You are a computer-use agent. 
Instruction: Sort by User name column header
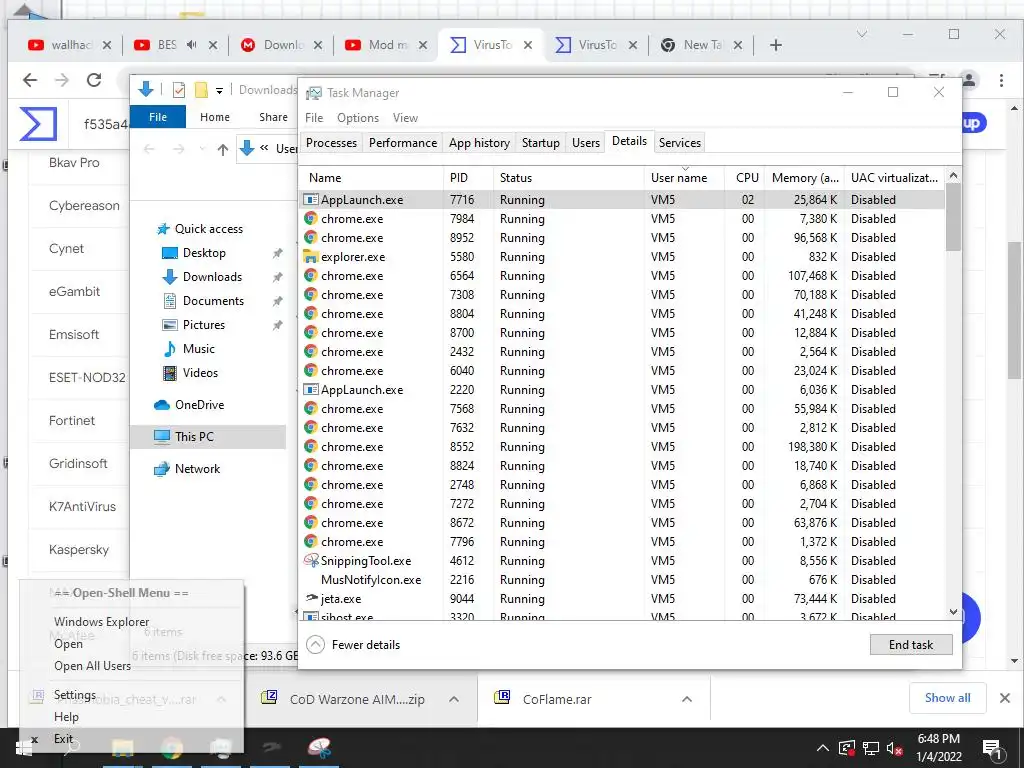point(684,178)
